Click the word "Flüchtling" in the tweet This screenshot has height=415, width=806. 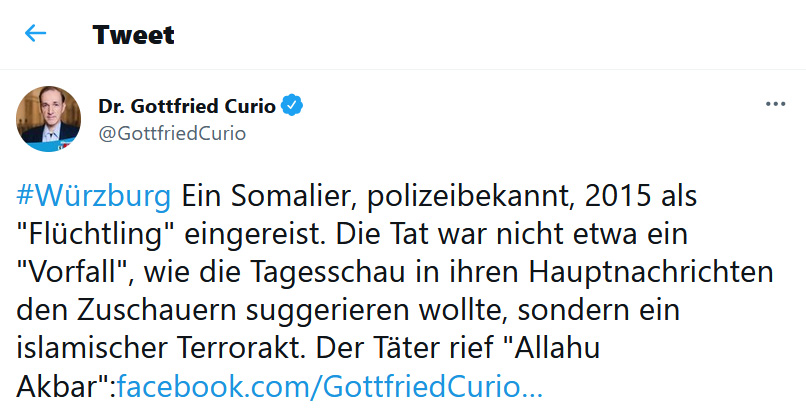tap(96, 234)
